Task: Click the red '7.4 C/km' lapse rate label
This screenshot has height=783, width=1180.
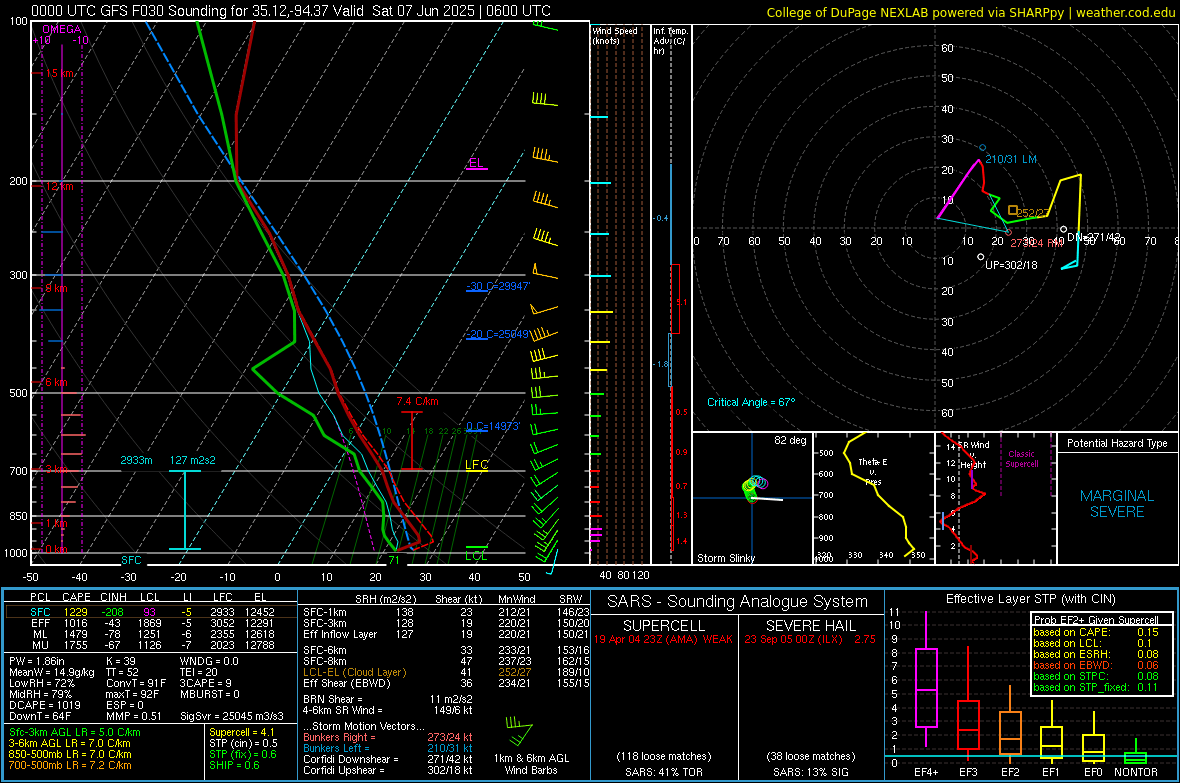Action: click(418, 401)
